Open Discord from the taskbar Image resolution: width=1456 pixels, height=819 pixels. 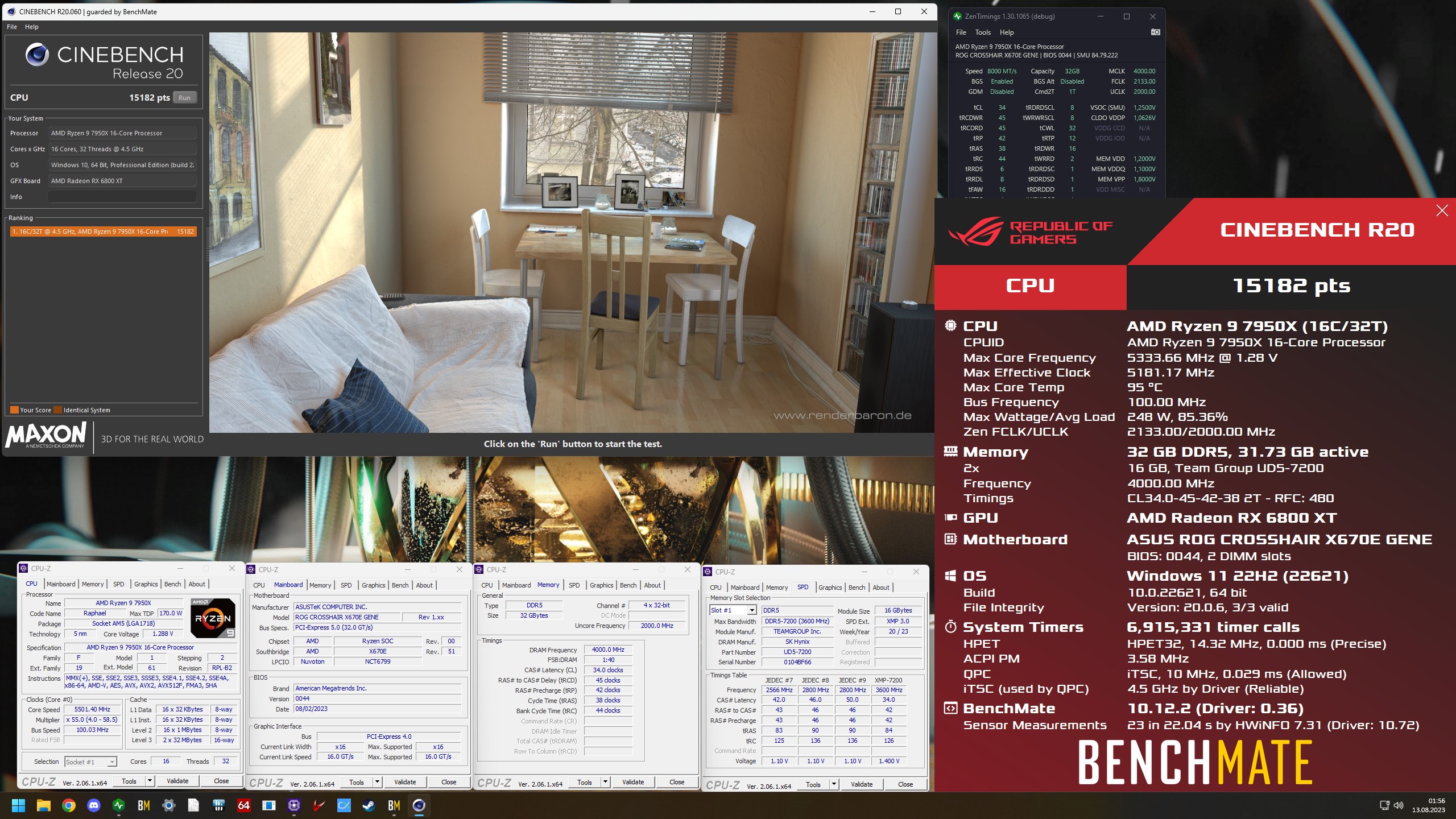pos(94,805)
